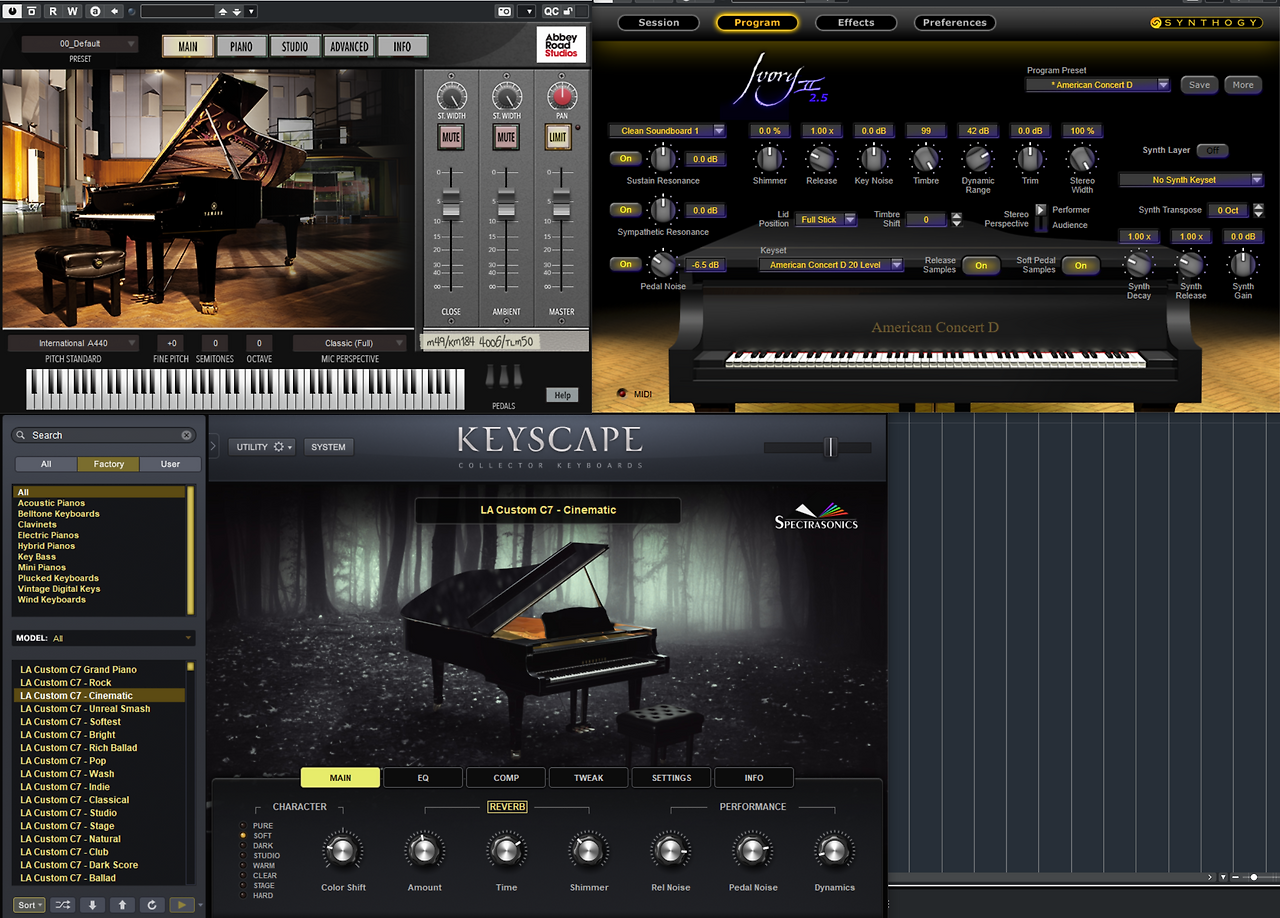The image size is (1280, 918).
Task: Mute the Close mic channel
Action: [x=451, y=137]
